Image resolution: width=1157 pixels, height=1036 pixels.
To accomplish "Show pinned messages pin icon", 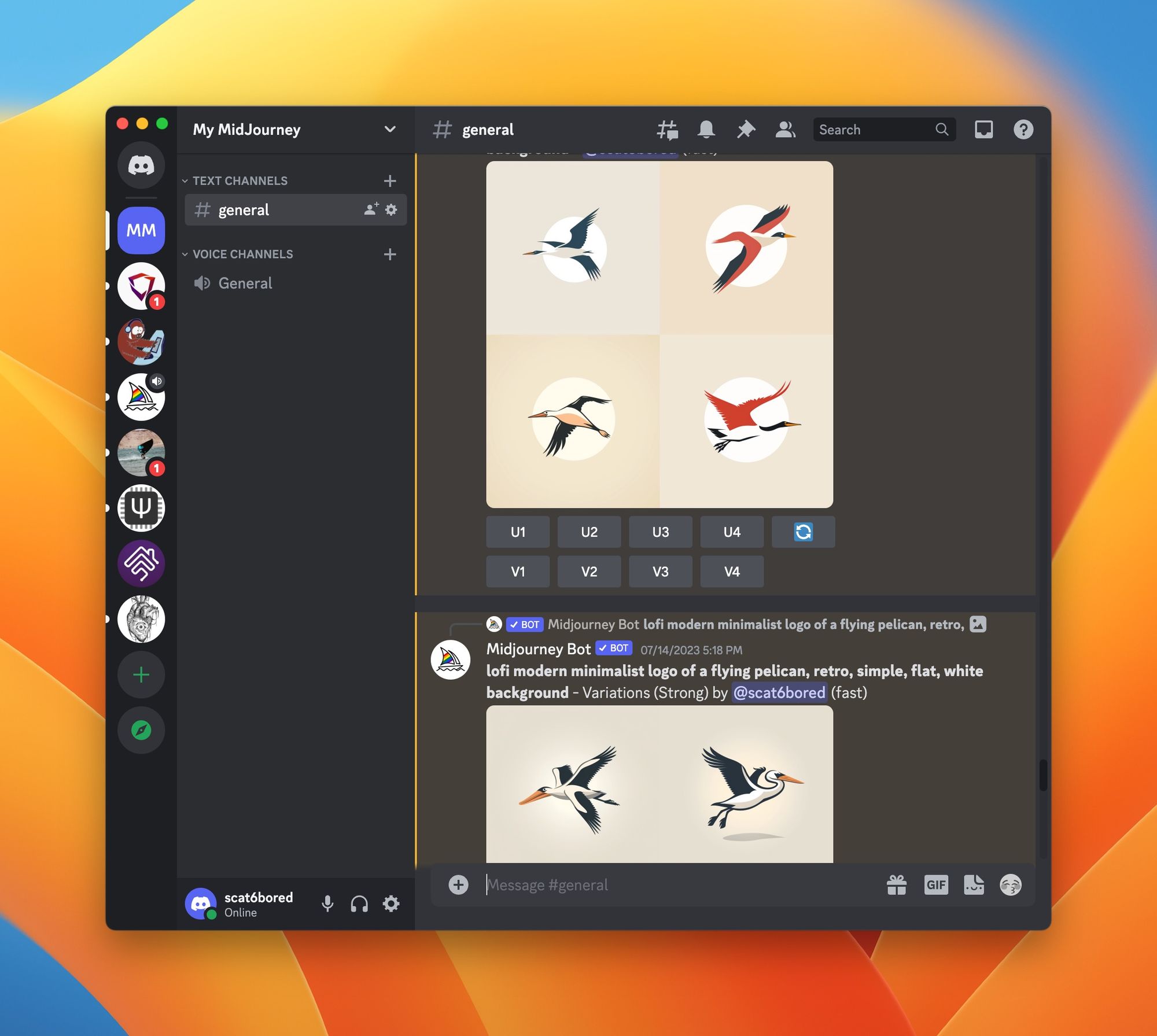I will point(746,130).
